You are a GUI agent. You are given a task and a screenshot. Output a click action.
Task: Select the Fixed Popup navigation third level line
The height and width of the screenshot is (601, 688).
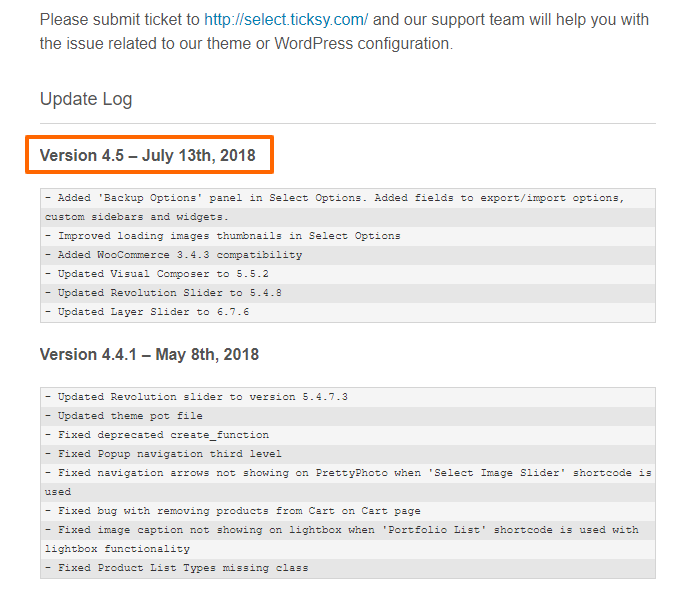click(348, 454)
